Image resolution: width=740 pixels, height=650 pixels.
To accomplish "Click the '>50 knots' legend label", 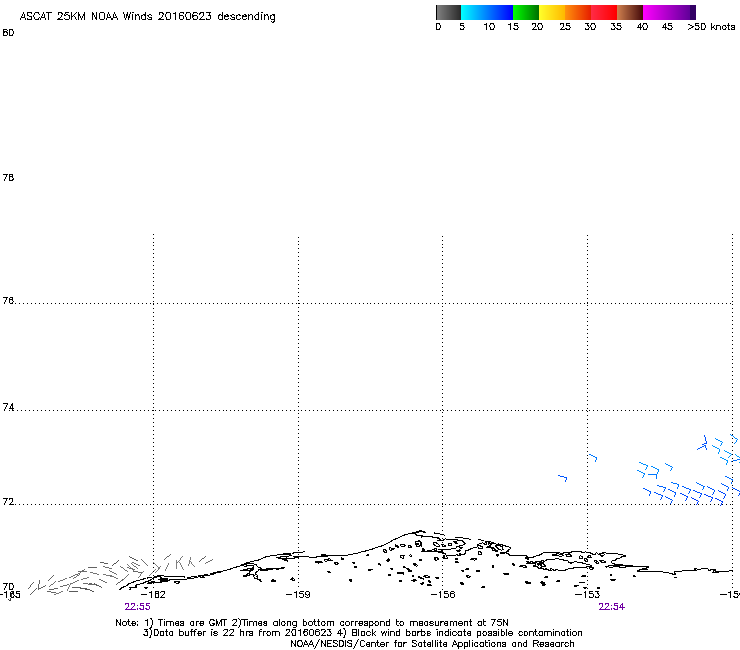I will [x=711, y=27].
